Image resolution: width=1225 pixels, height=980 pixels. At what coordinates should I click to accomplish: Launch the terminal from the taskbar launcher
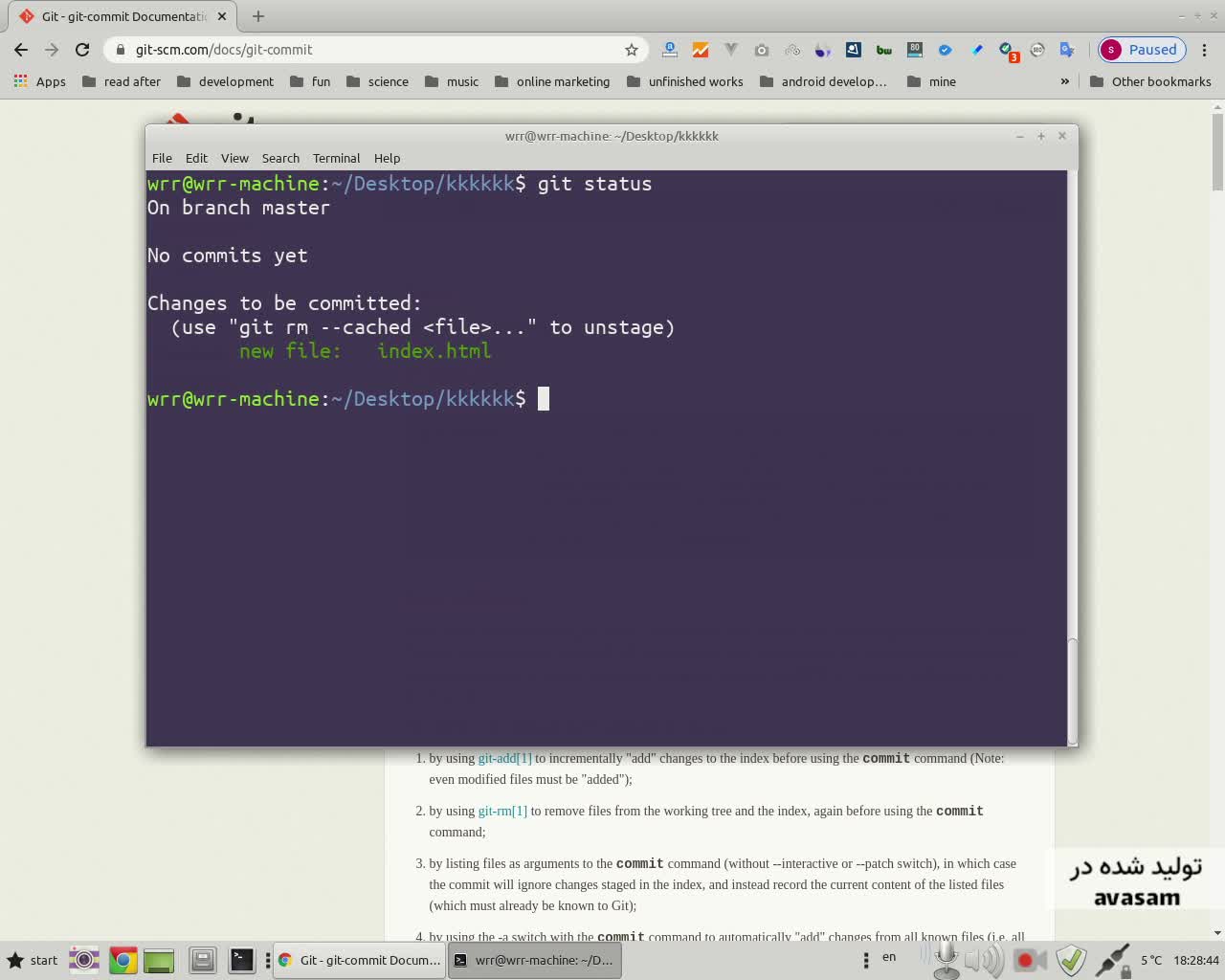point(242,959)
